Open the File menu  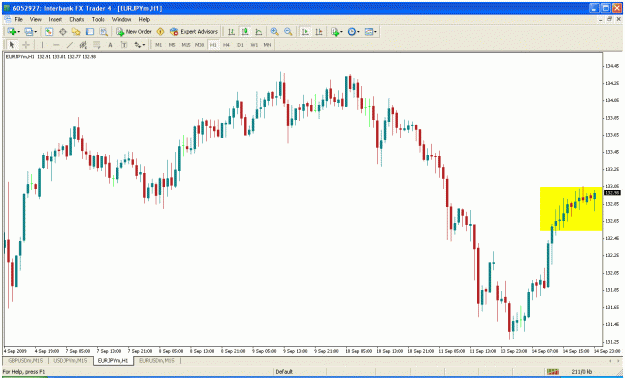click(x=18, y=19)
